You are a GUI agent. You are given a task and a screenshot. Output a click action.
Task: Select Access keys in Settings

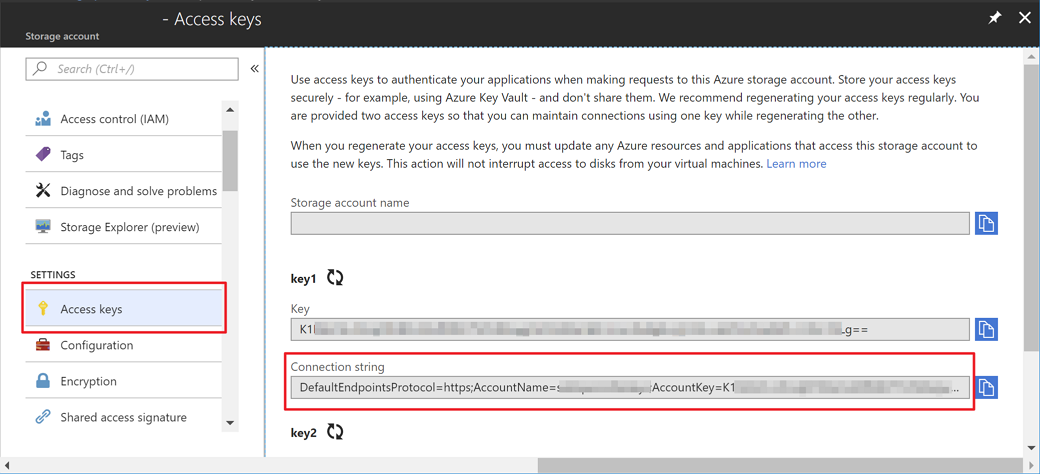pos(91,309)
